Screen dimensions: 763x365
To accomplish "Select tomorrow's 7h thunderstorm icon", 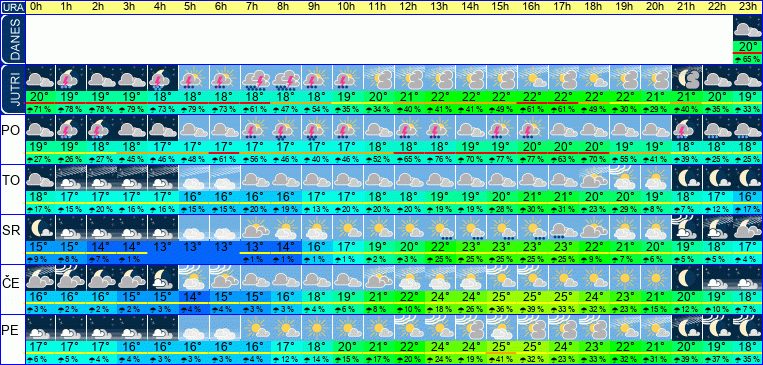I will [255, 78].
